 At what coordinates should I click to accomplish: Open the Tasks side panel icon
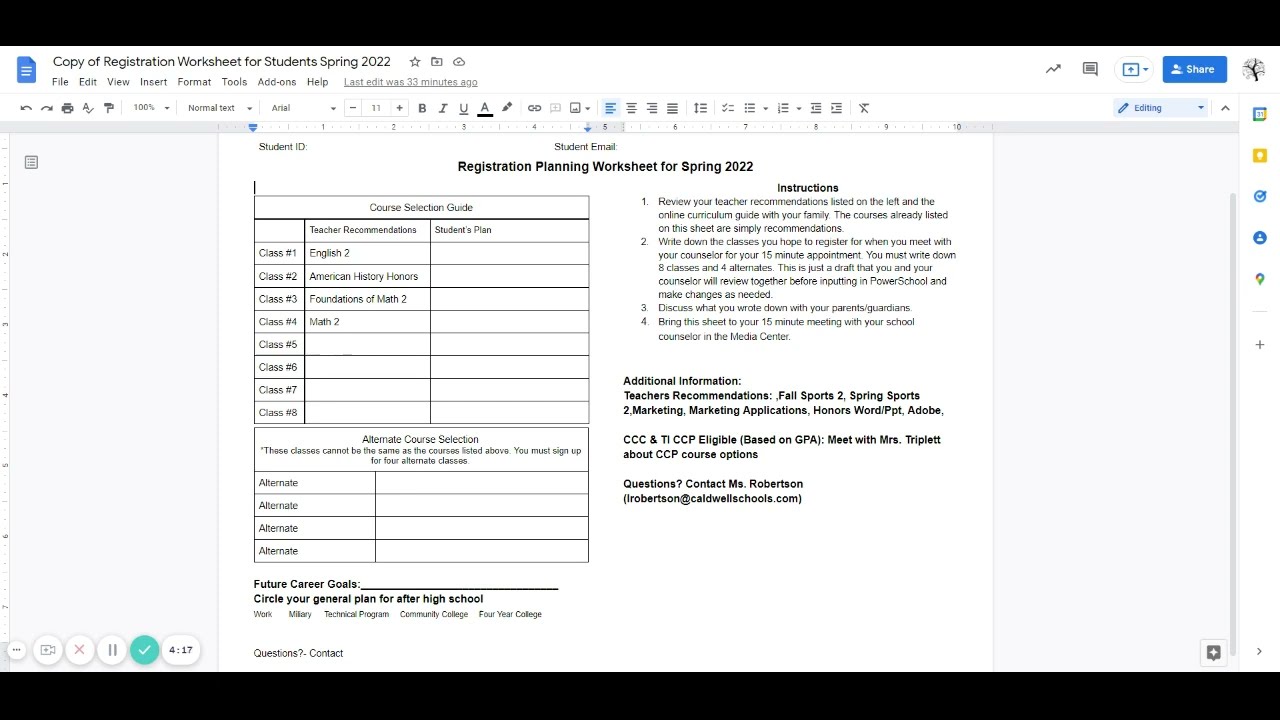coord(1260,196)
